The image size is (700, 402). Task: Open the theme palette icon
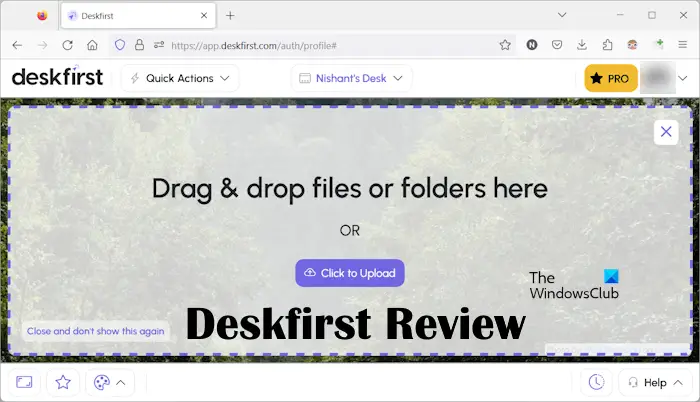[x=102, y=382]
